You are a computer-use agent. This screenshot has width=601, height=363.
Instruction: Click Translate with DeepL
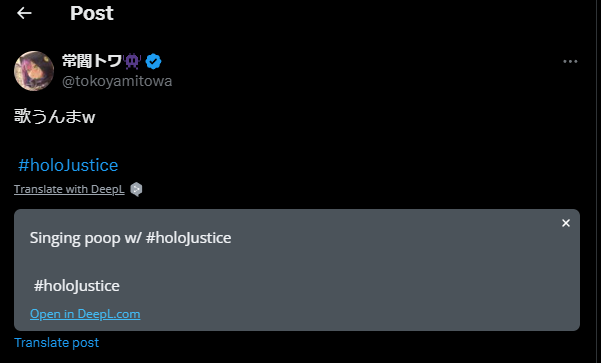tap(69, 189)
